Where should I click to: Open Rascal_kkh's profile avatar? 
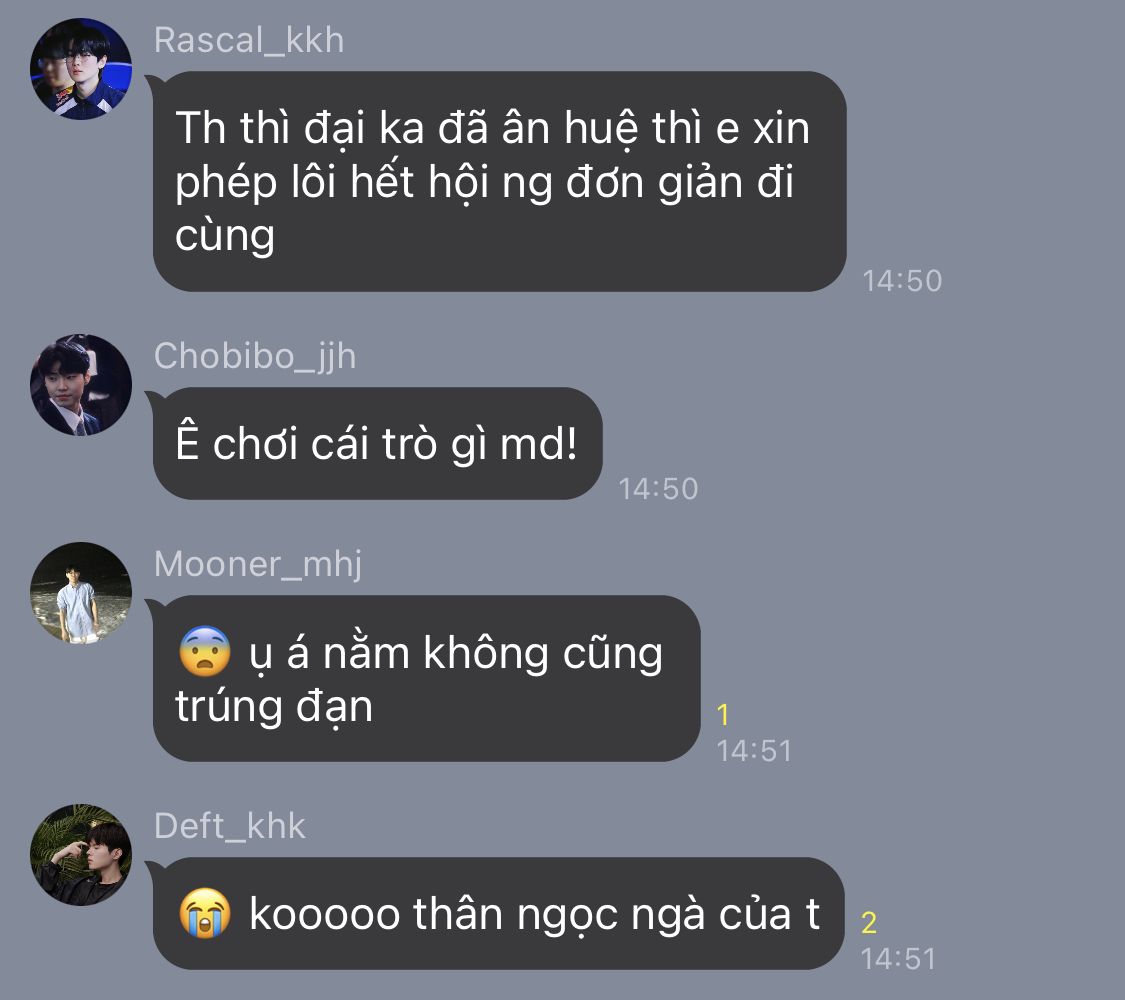pyautogui.click(x=81, y=69)
